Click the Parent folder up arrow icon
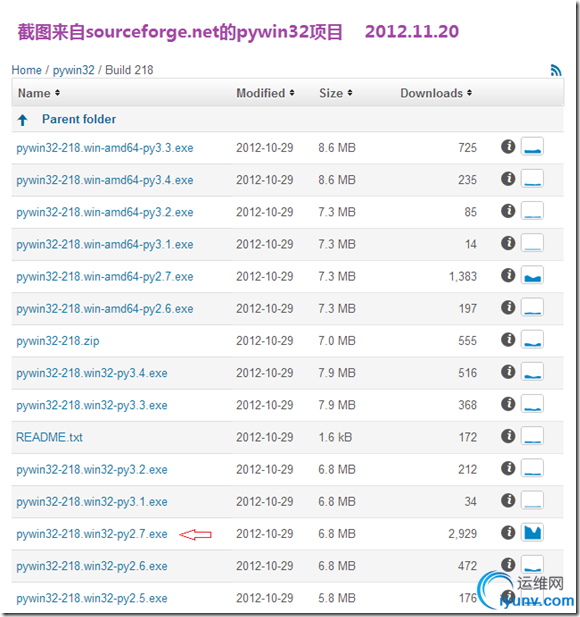 pos(23,120)
